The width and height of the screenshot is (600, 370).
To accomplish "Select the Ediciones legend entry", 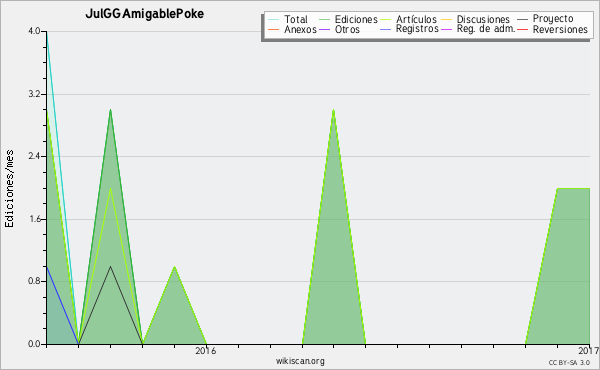I will pos(356,19).
